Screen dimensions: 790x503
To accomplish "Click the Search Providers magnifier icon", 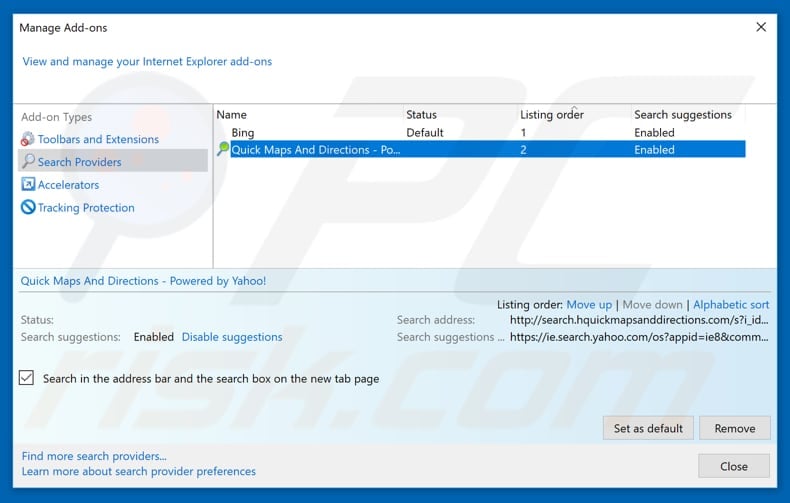I will [x=28, y=161].
